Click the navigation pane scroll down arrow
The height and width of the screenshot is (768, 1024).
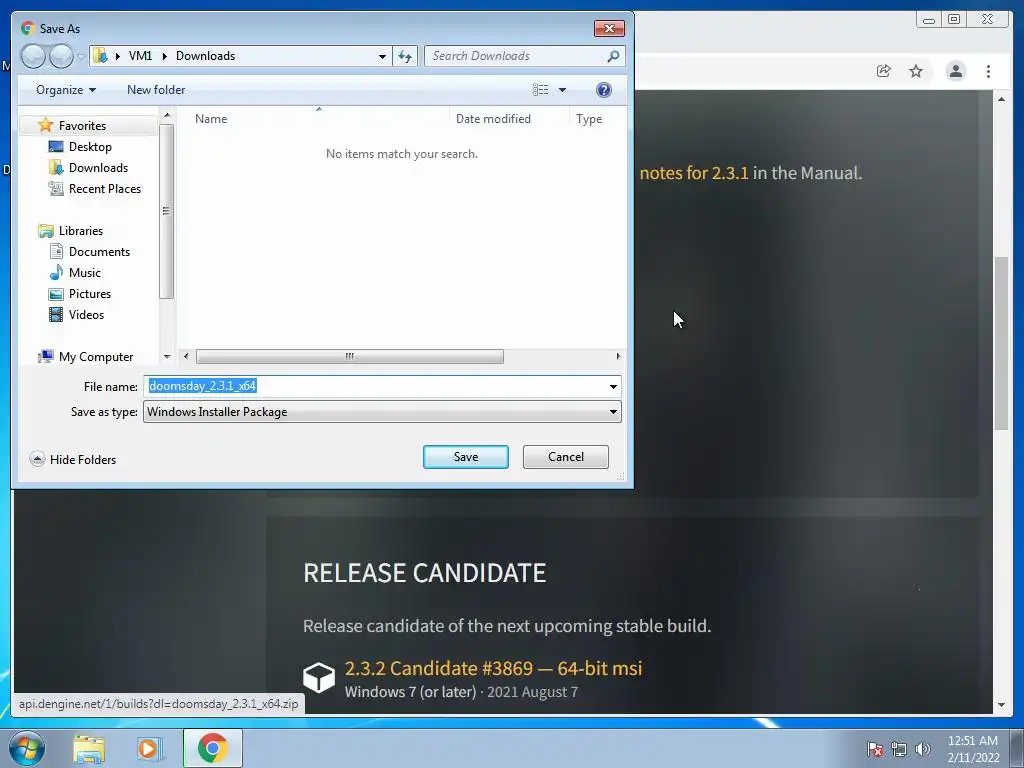tap(167, 357)
